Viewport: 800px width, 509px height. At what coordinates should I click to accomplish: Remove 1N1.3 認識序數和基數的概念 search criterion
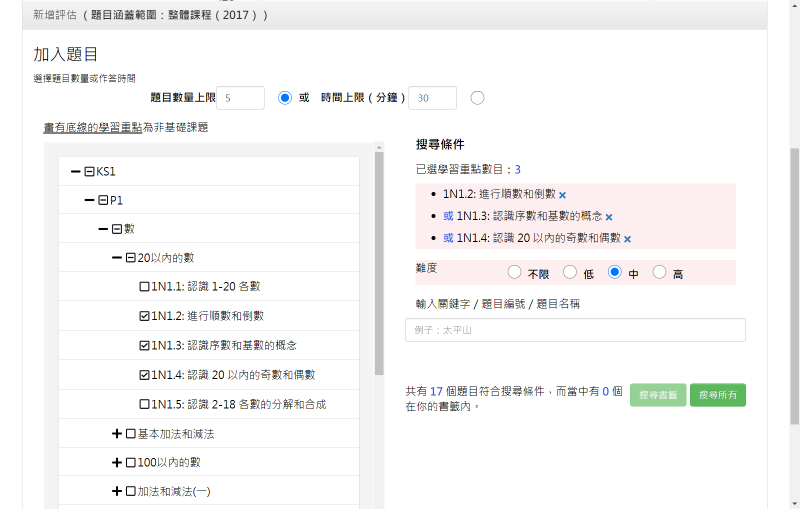tap(608, 217)
